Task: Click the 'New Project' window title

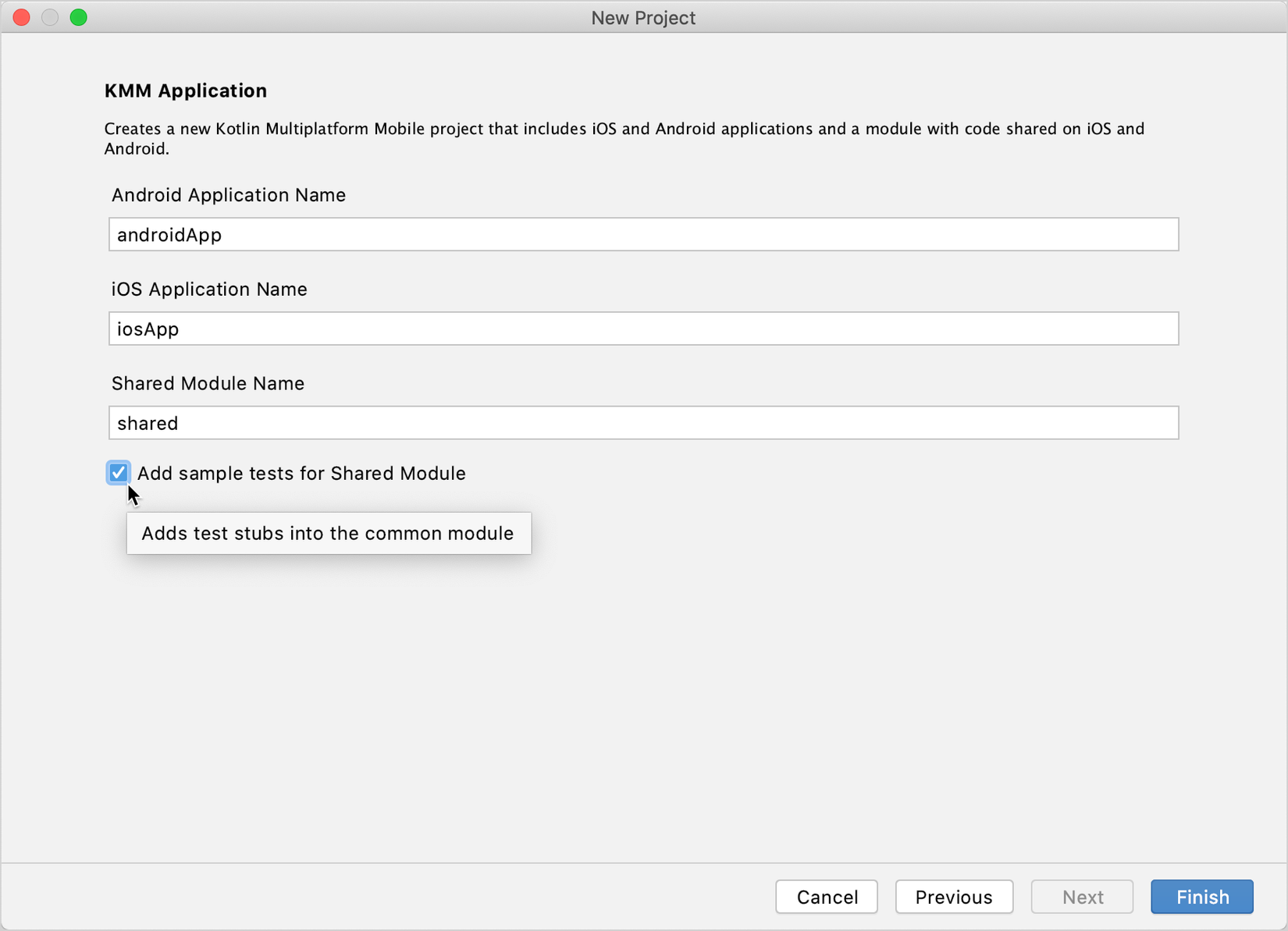Action: 642,17
